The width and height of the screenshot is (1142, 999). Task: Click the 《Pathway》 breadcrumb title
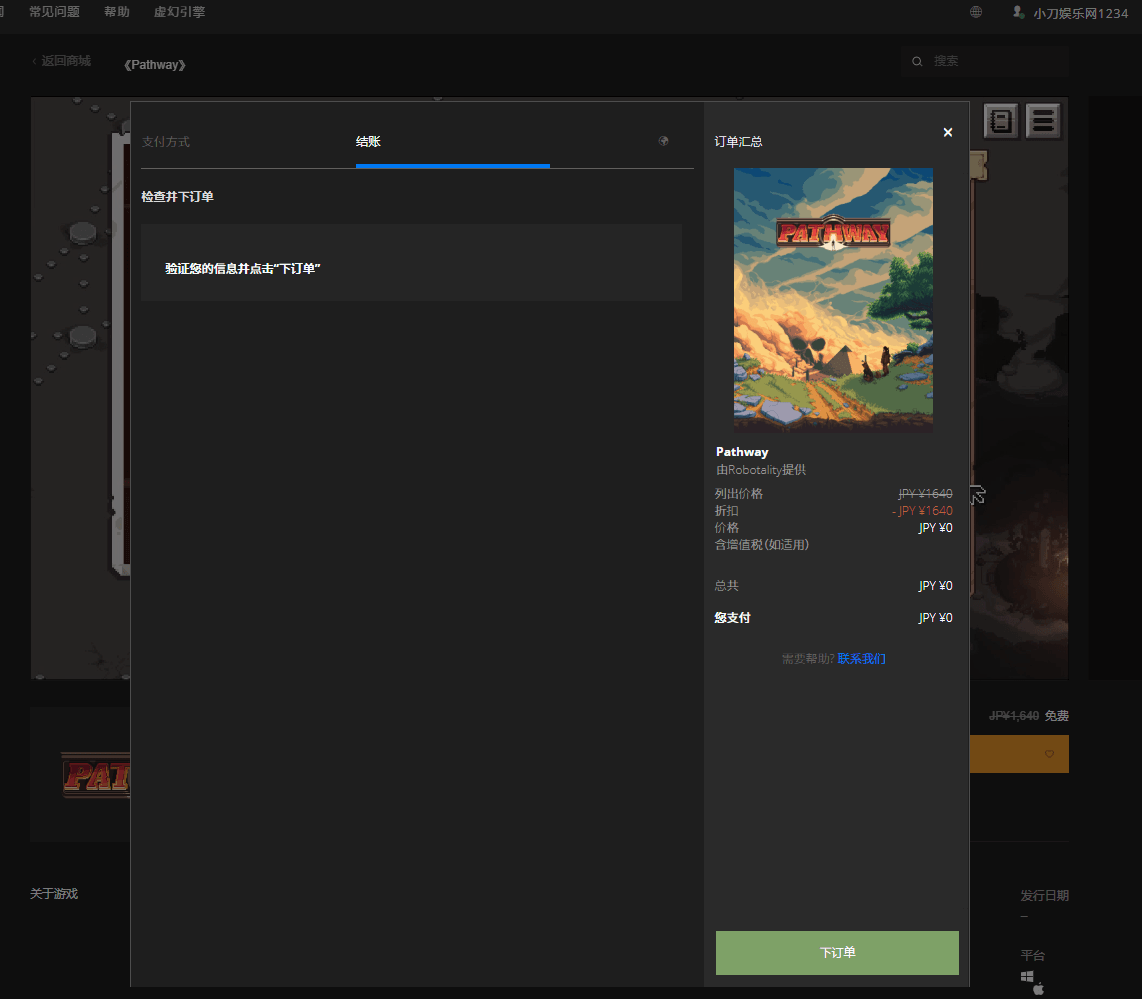(x=154, y=65)
